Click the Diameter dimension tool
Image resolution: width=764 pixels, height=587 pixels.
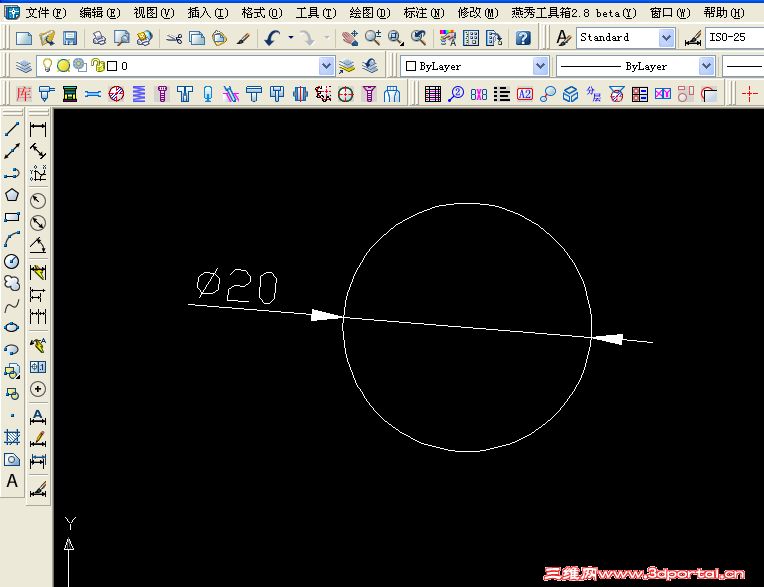tap(38, 223)
